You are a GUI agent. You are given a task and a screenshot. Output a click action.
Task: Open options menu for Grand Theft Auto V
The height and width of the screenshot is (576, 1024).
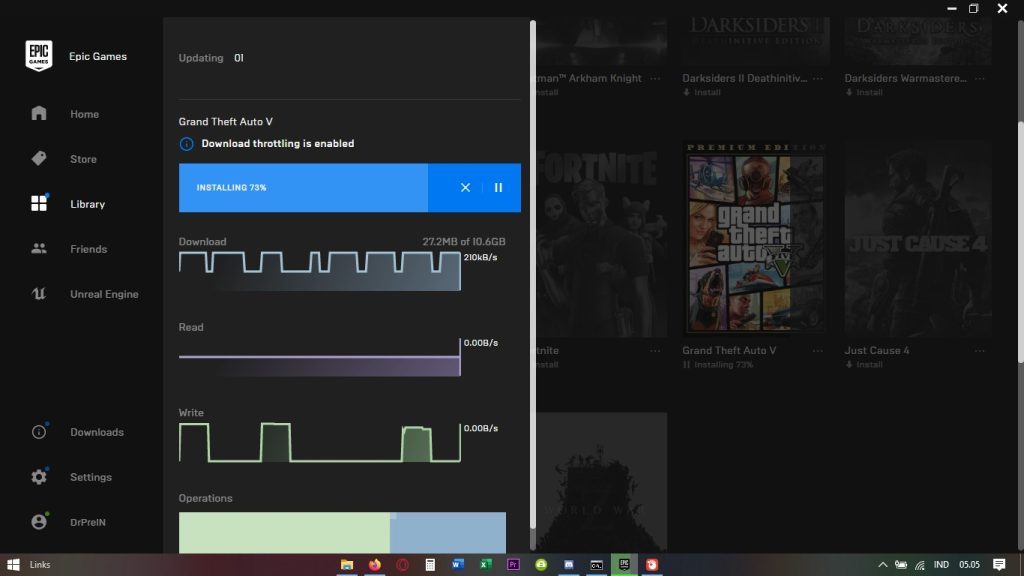pyautogui.click(x=818, y=351)
